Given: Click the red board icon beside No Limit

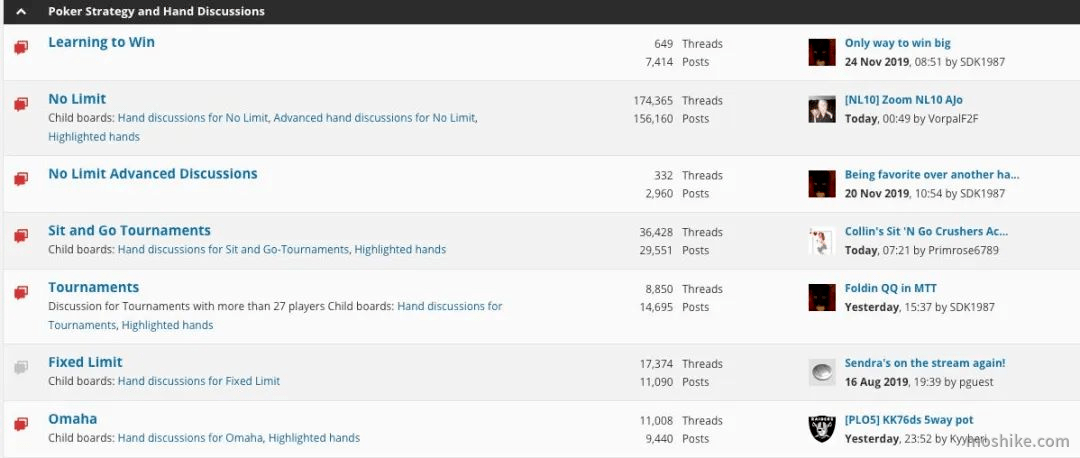Looking at the screenshot, I should point(21,105).
